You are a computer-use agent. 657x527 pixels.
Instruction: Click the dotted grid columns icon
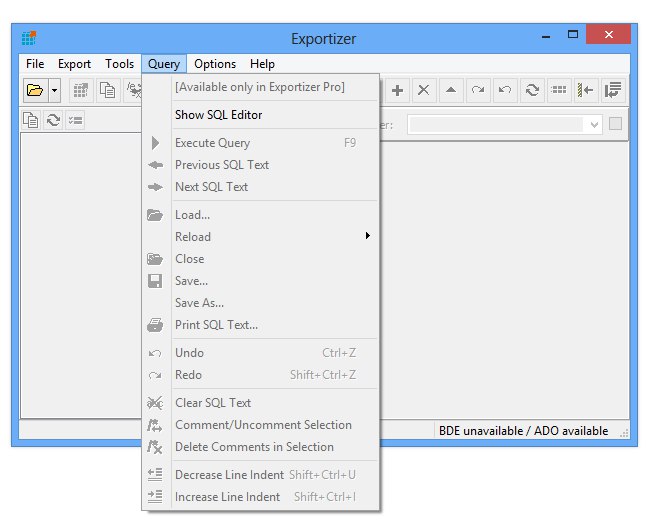559,90
